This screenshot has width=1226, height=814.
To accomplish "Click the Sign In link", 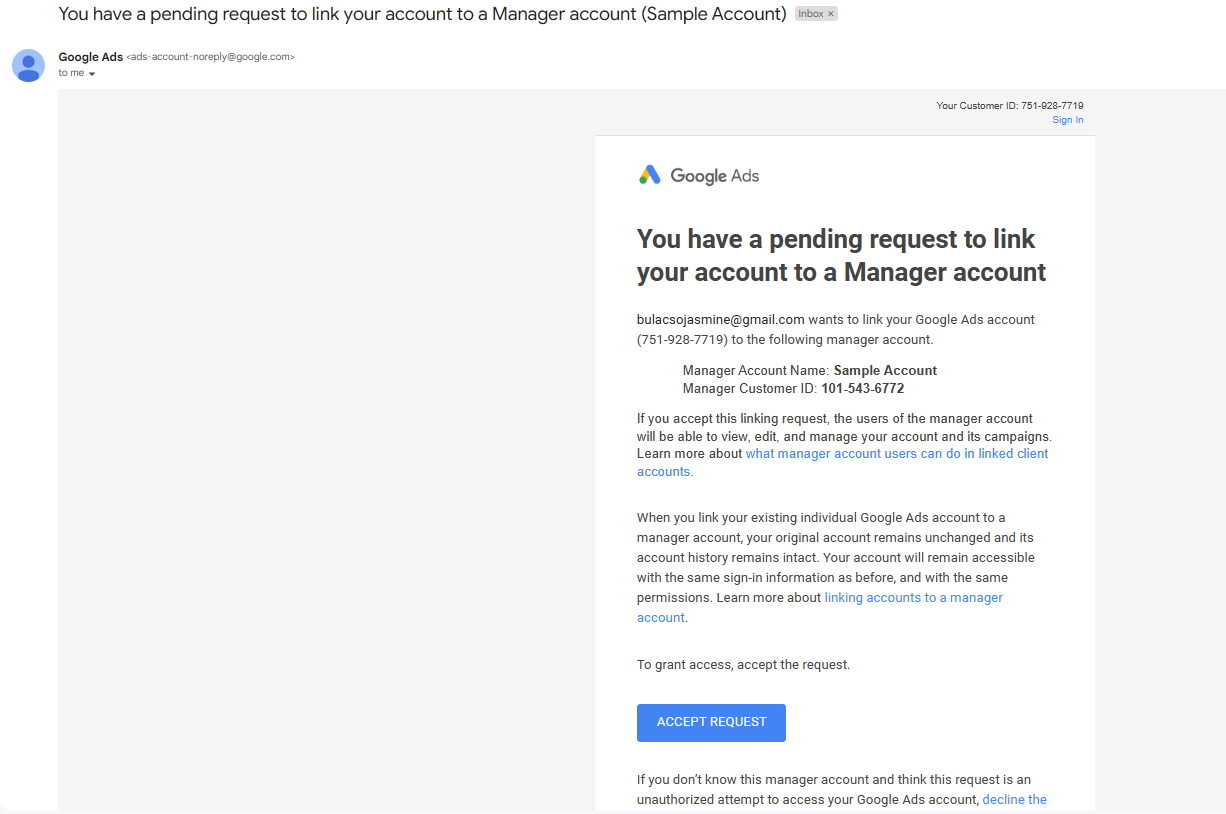I will pos(1067,120).
